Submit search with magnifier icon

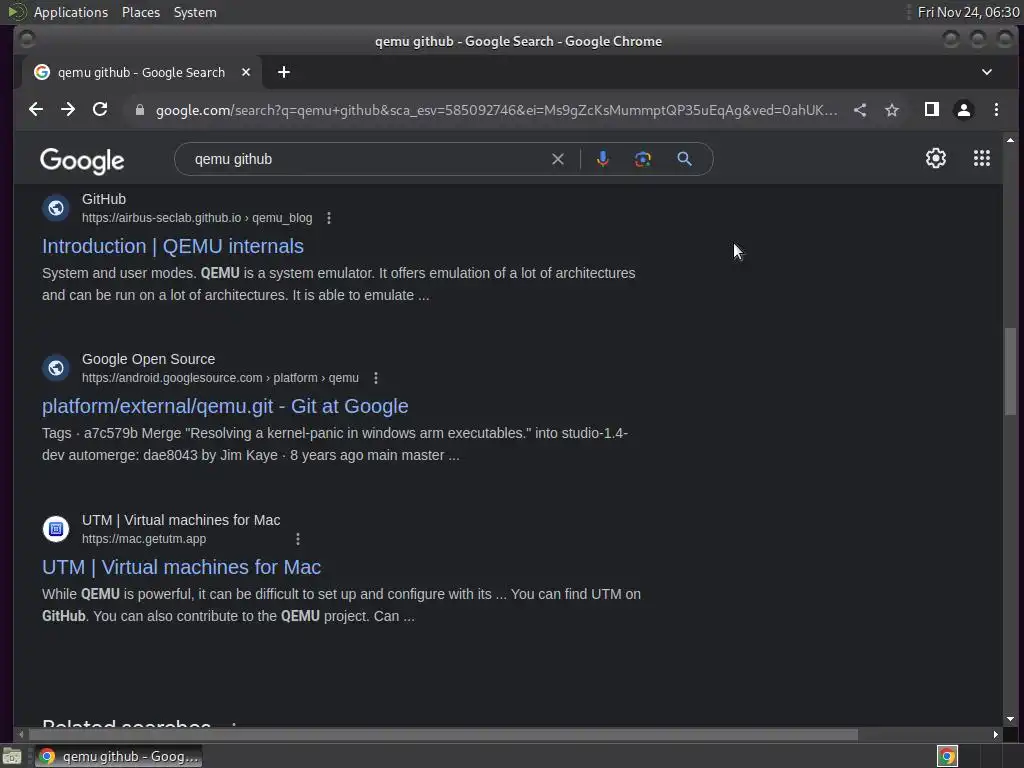tap(684, 159)
